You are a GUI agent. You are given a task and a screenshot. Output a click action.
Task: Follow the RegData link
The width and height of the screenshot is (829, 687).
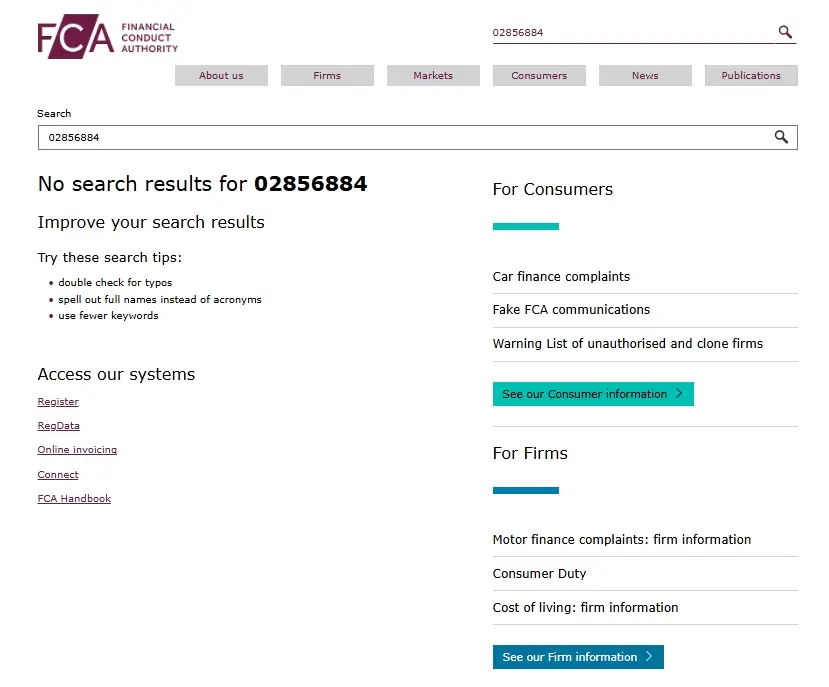tap(59, 426)
